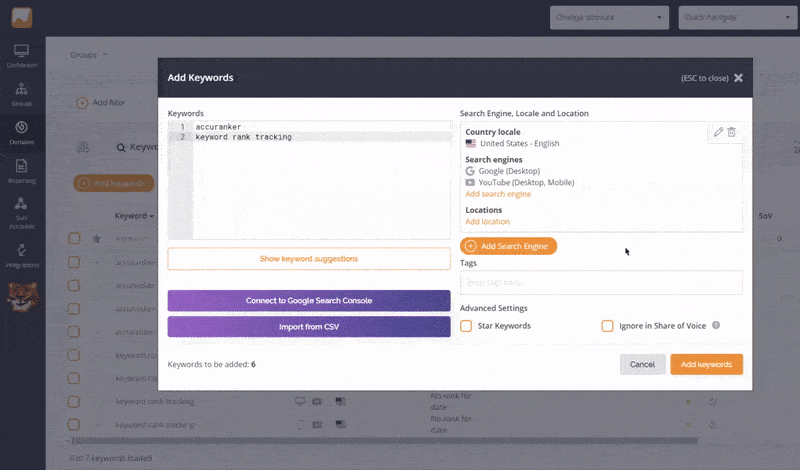Image resolution: width=800 pixels, height=470 pixels.
Task: Expand the Groups dropdown in background page
Action: coord(89,55)
